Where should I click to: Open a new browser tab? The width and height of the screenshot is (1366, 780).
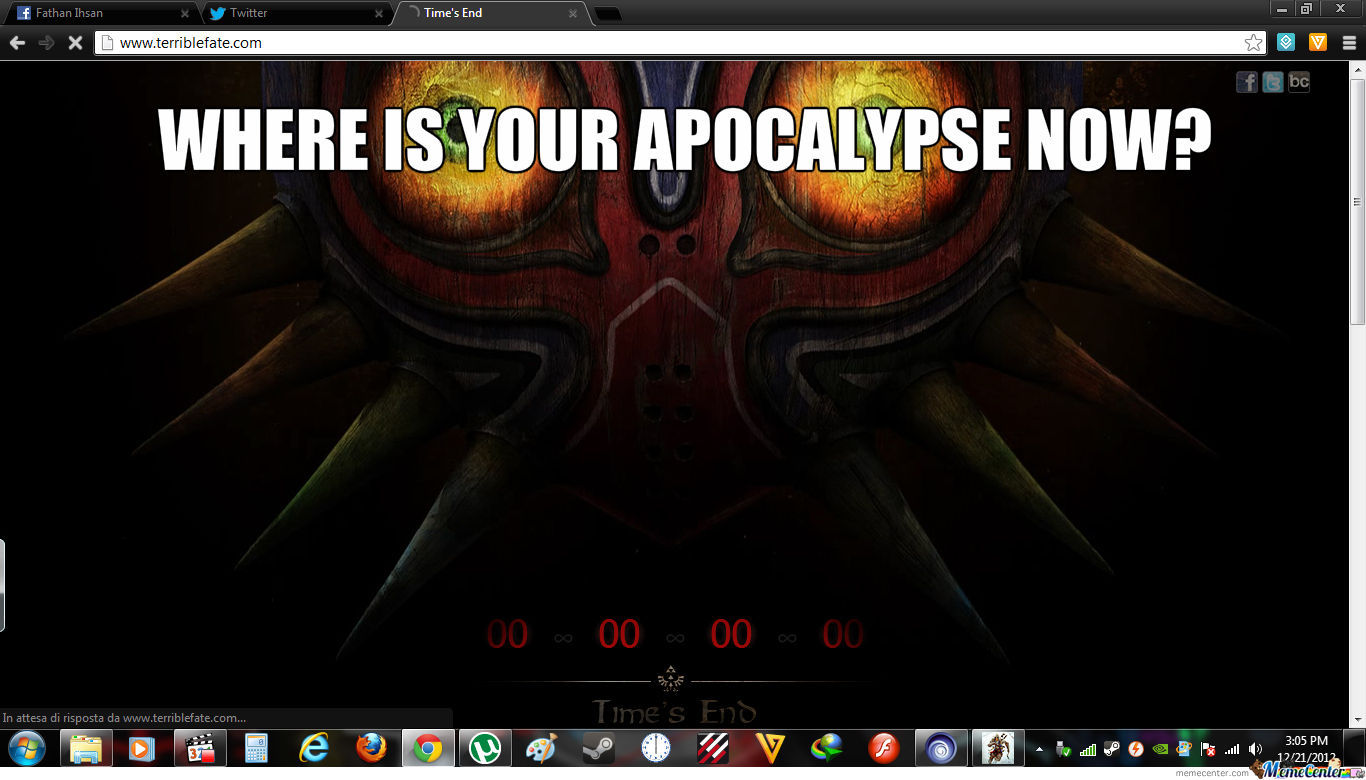(x=607, y=14)
